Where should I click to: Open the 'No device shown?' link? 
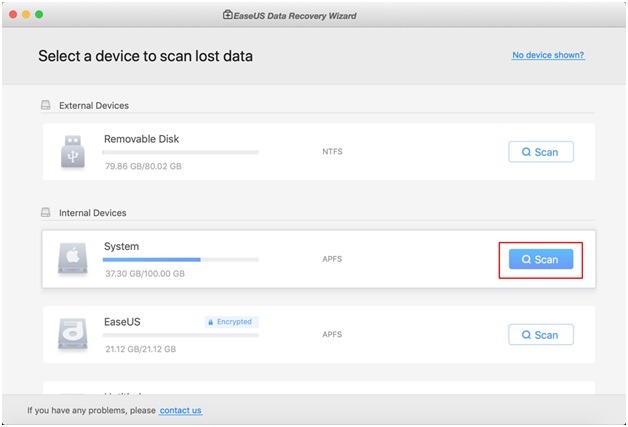548,55
